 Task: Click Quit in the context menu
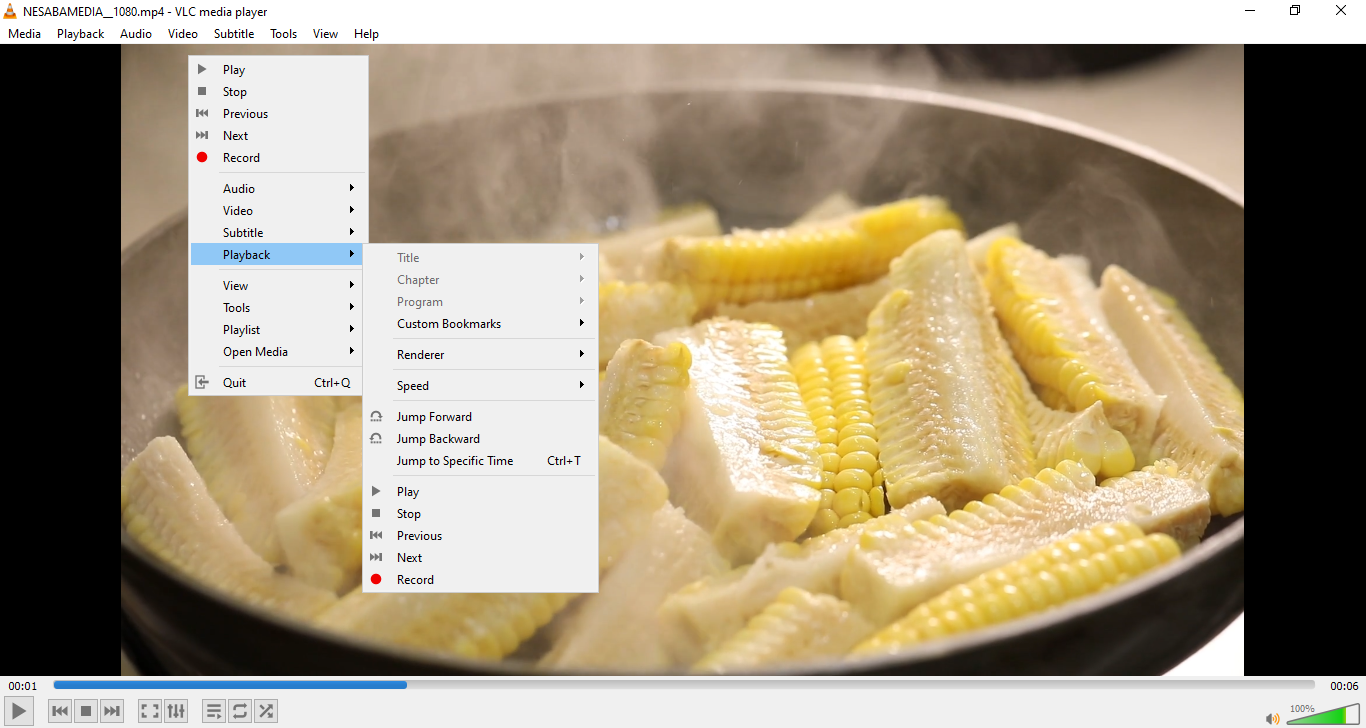click(x=235, y=383)
